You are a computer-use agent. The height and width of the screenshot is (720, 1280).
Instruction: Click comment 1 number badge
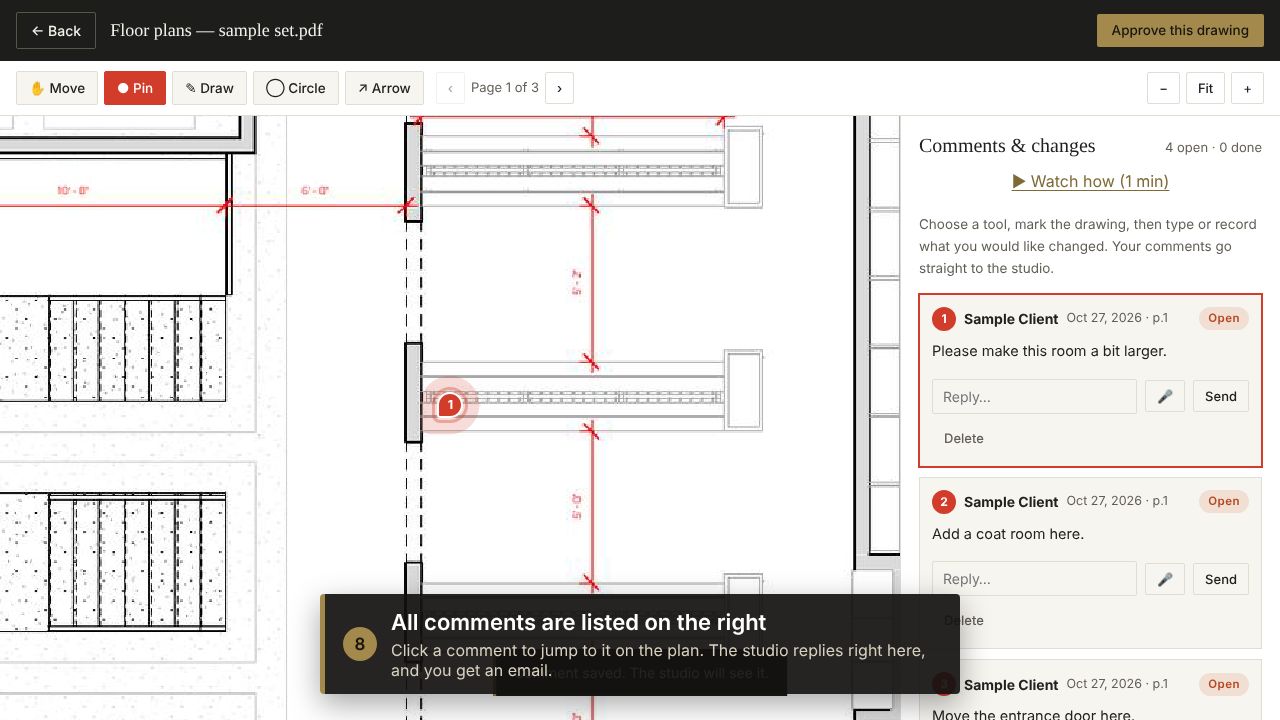pos(943,319)
